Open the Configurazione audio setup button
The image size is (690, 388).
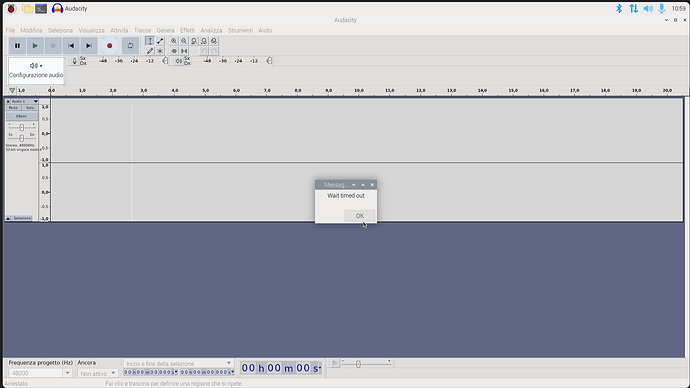coord(36,70)
